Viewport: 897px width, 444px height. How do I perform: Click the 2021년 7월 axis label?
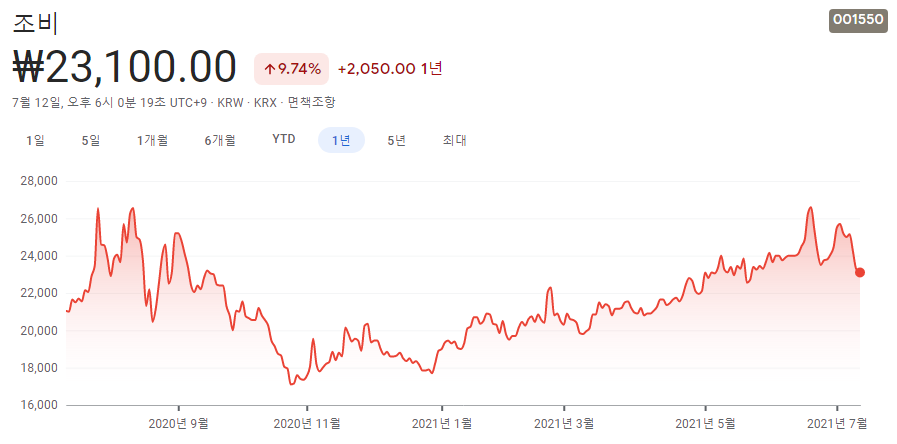pyautogui.click(x=837, y=423)
